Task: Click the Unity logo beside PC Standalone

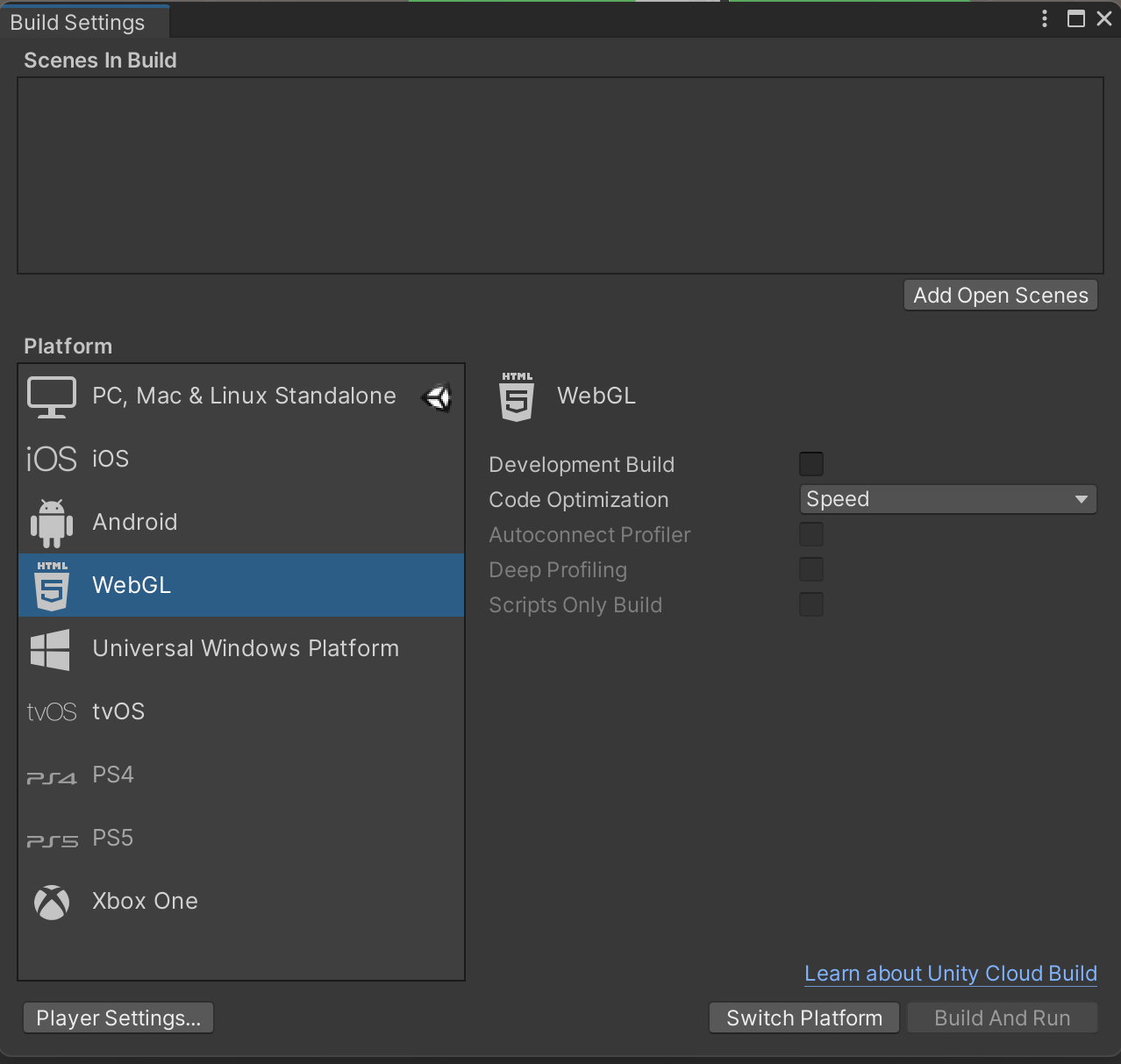Action: click(437, 397)
